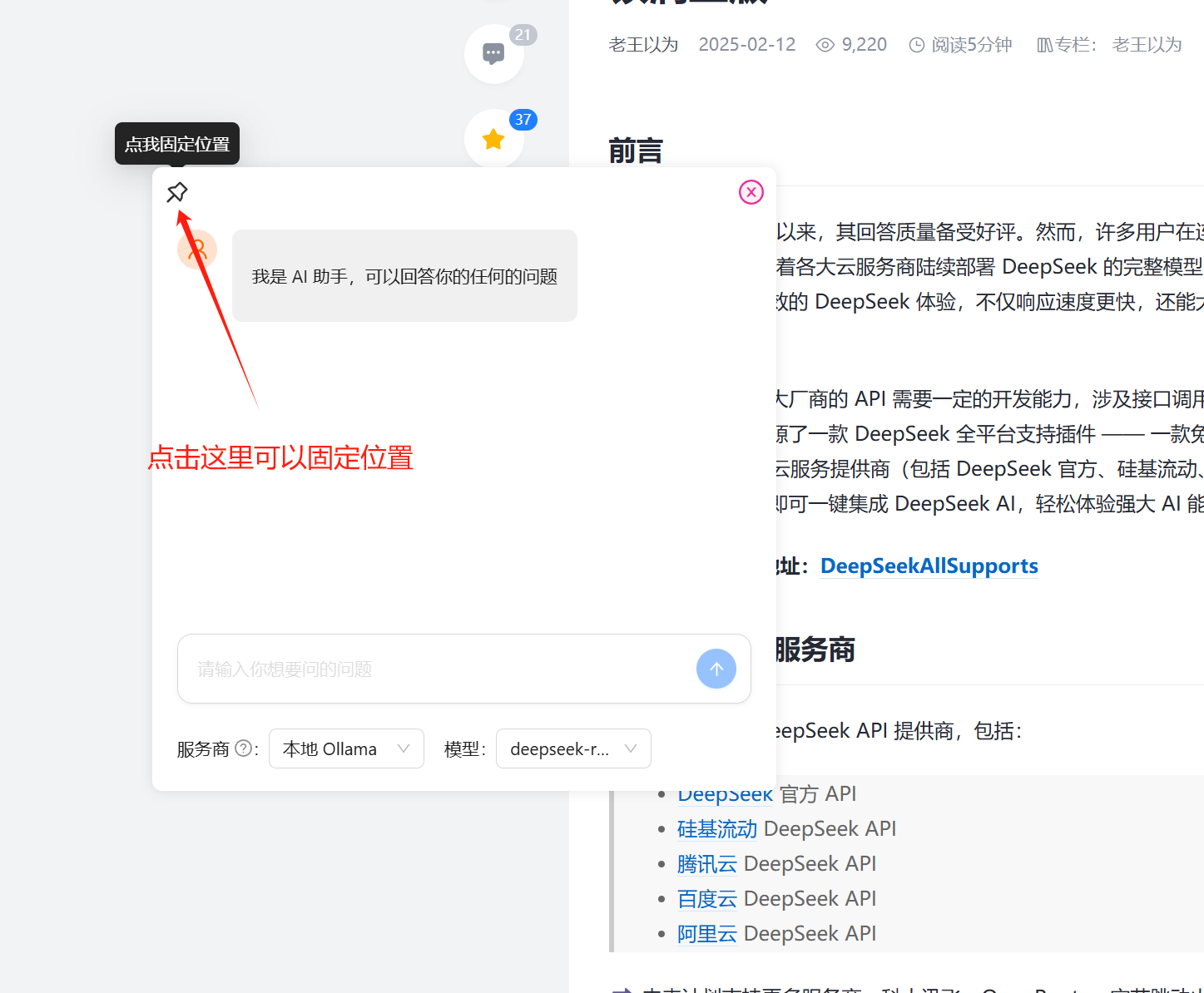1204x993 pixels.
Task: Click the clock reading-time icon
Action: [x=916, y=45]
